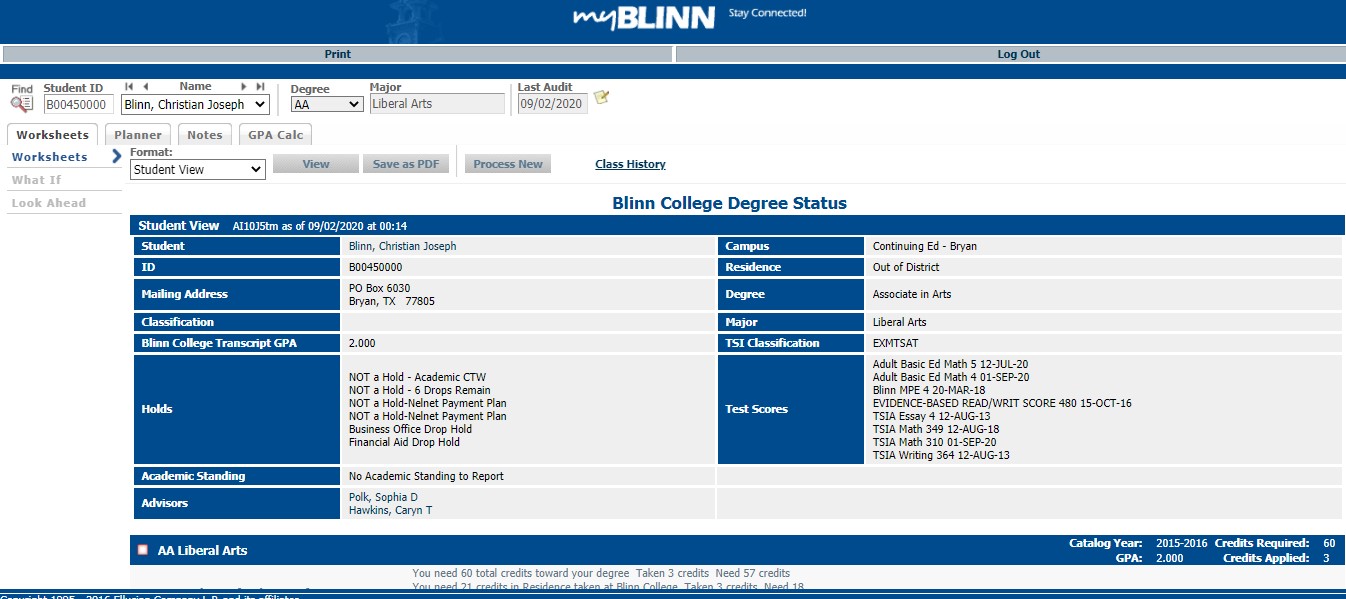This screenshot has width=1346, height=599.
Task: Click the Find magnifying glass icon
Action: pos(20,103)
